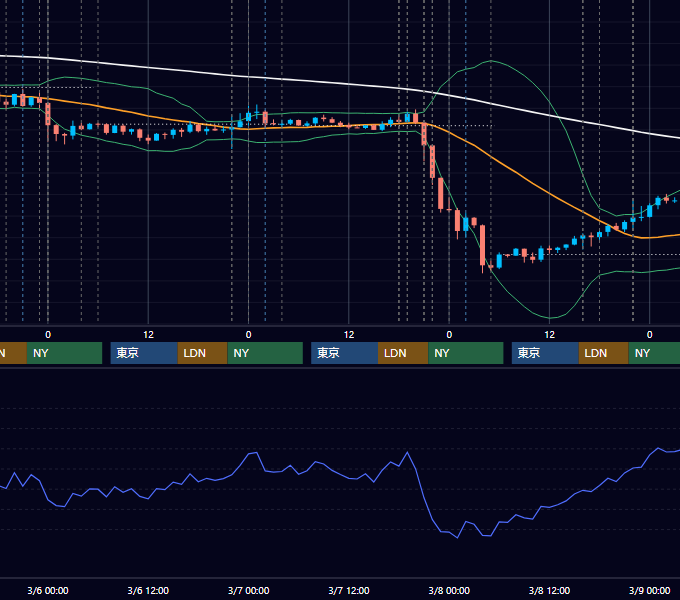The height and width of the screenshot is (600, 680).
Task: Click the 東京 session block on March 6
Action: [x=144, y=353]
